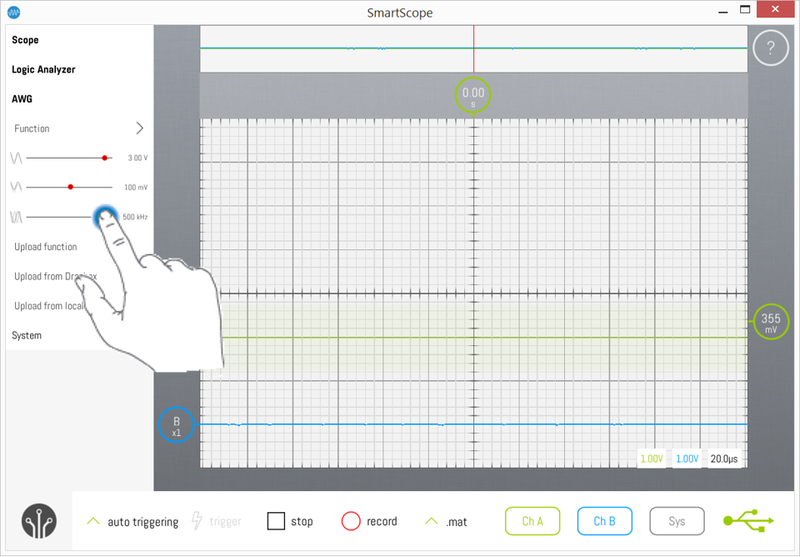Image resolution: width=800 pixels, height=557 pixels.
Task: Open the auto triggering mode selector
Action: (132, 521)
